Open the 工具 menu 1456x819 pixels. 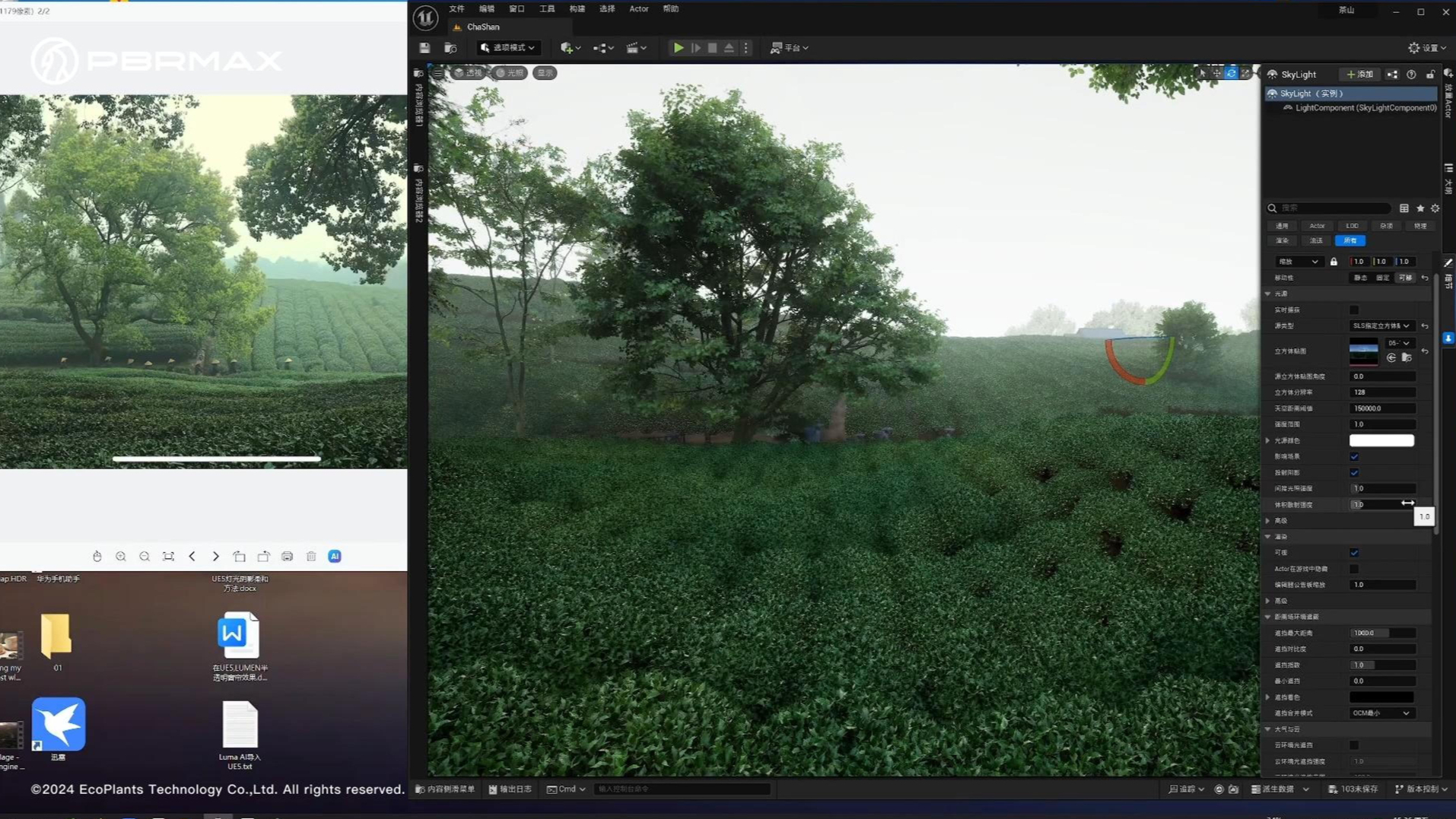pyautogui.click(x=547, y=9)
